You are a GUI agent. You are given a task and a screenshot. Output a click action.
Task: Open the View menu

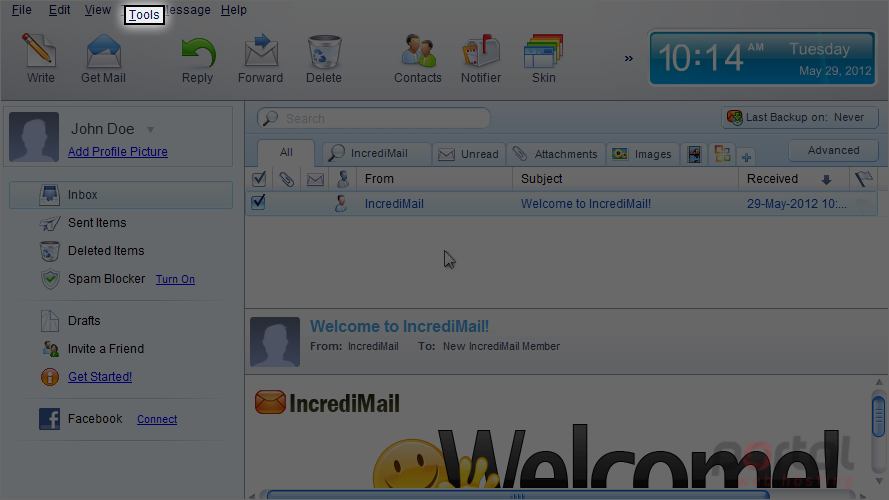pyautogui.click(x=98, y=10)
